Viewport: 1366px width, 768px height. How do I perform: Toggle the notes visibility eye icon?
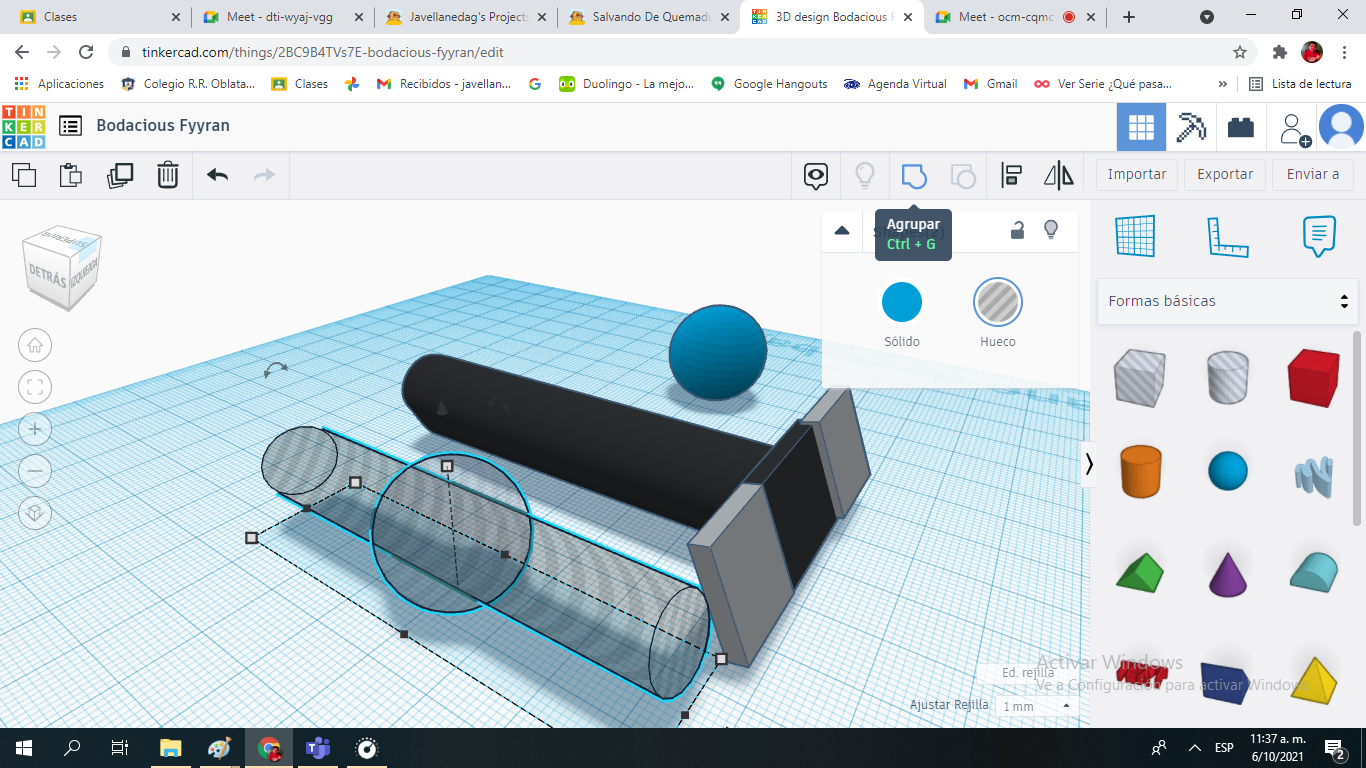click(817, 177)
